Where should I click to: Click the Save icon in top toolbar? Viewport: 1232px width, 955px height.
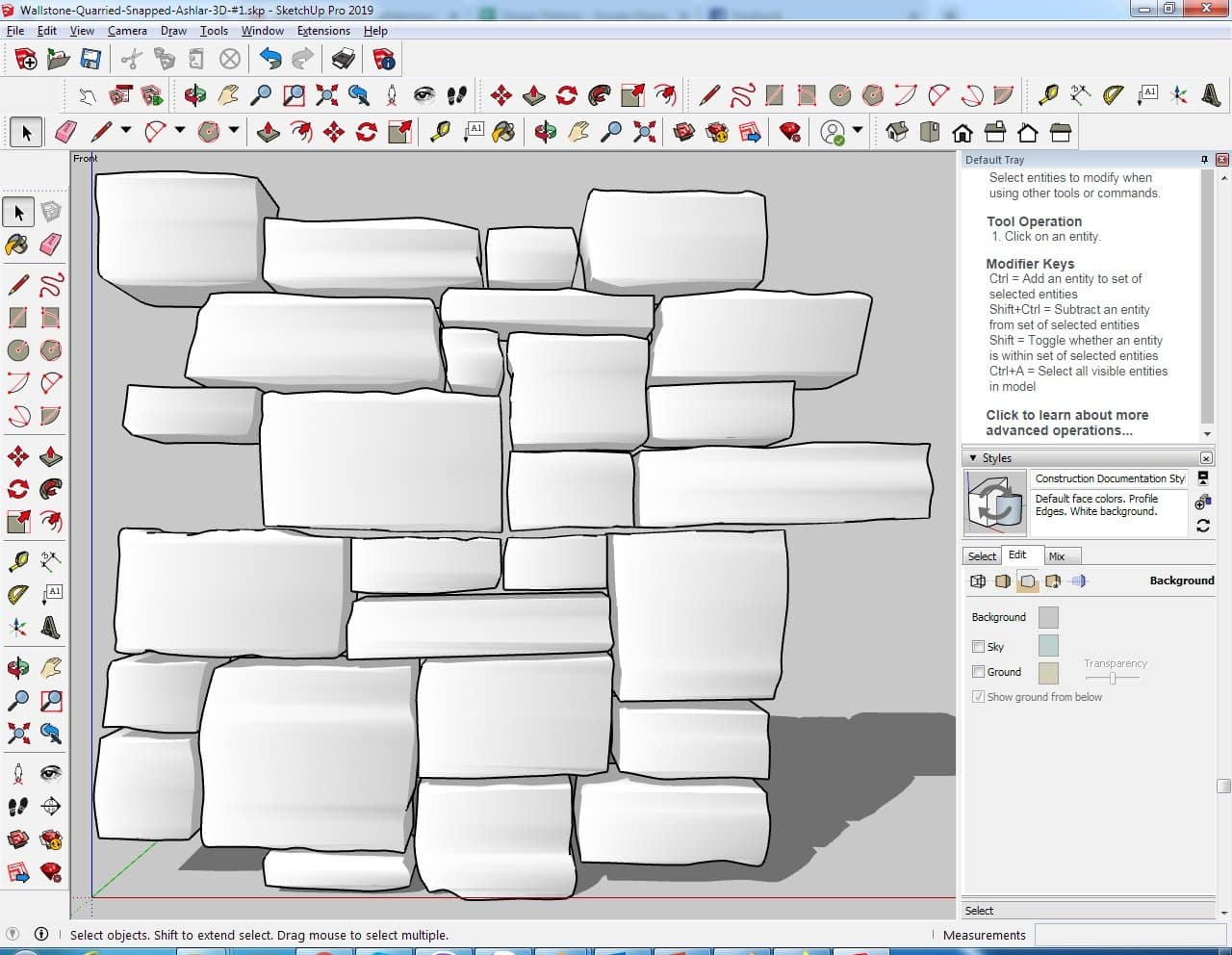(x=90, y=60)
